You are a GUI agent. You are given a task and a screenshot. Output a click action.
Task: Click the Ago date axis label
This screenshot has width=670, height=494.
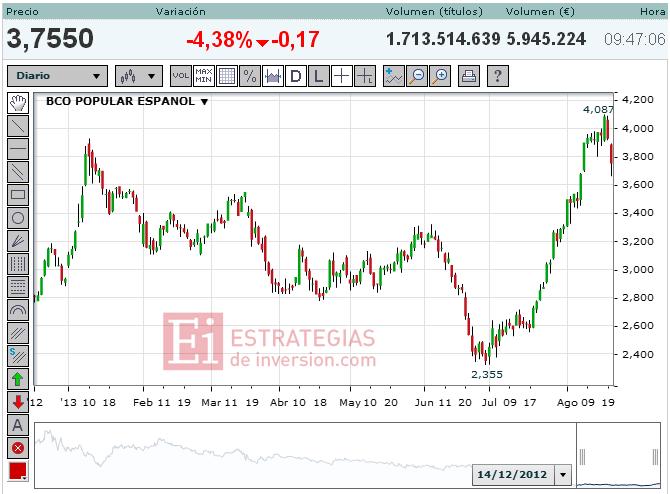567,403
